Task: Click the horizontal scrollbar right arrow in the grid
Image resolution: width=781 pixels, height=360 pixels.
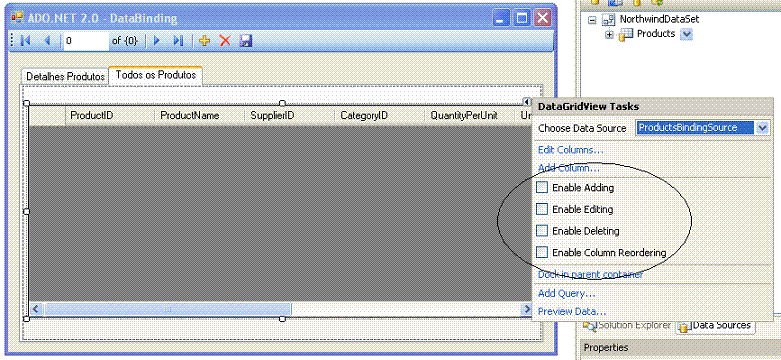Action: tap(527, 309)
